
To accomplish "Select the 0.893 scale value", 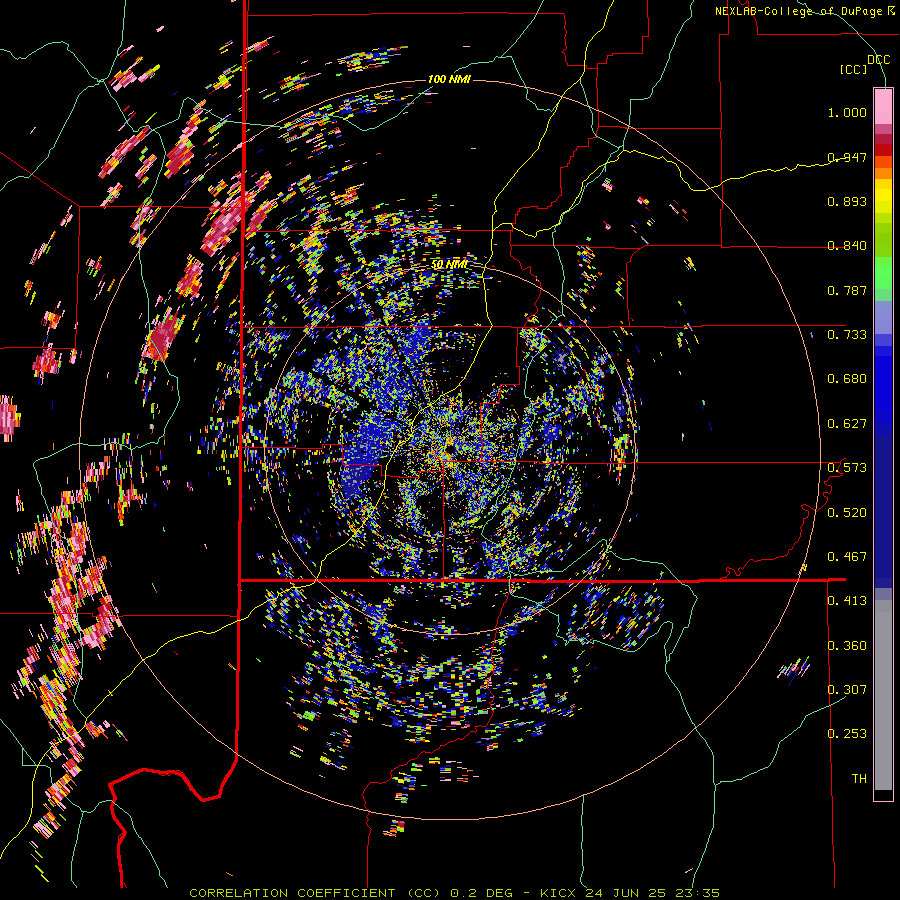I will point(847,201).
